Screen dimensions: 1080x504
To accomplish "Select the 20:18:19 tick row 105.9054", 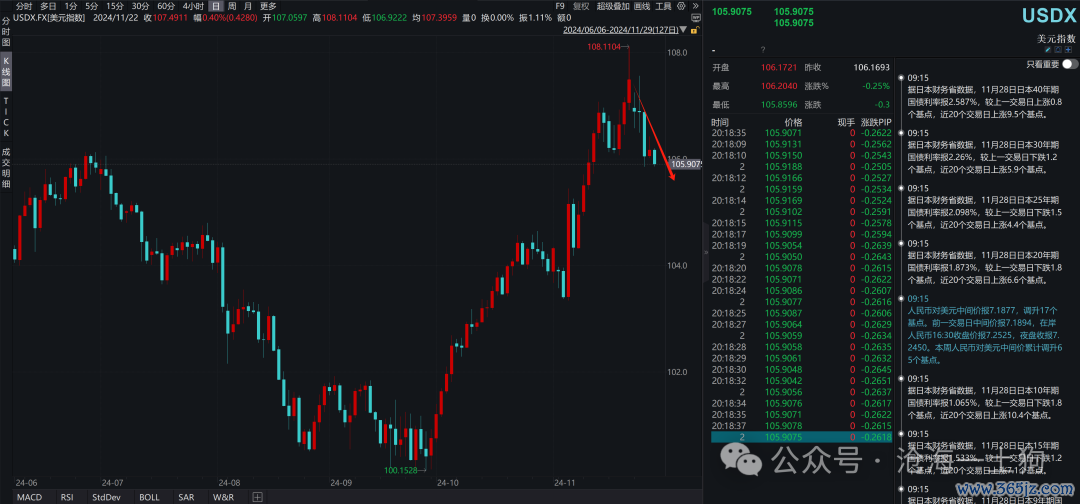I will [802, 244].
